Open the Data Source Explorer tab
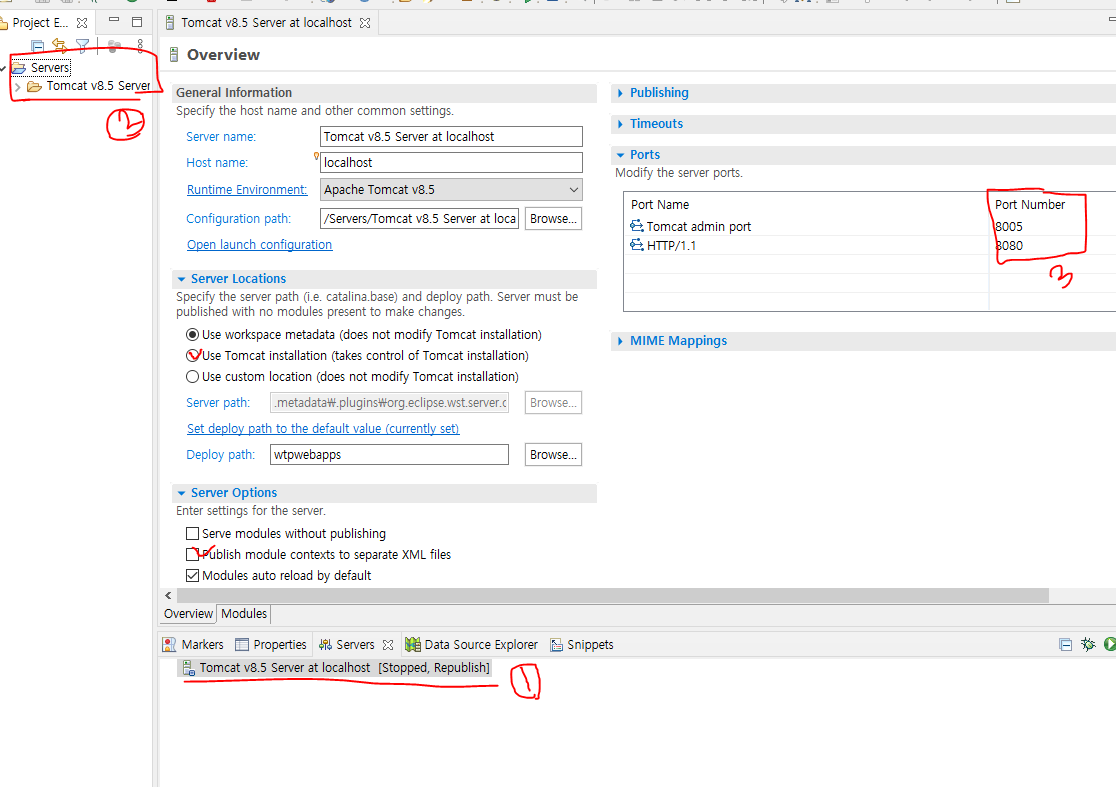The image size is (1116, 787). (471, 645)
